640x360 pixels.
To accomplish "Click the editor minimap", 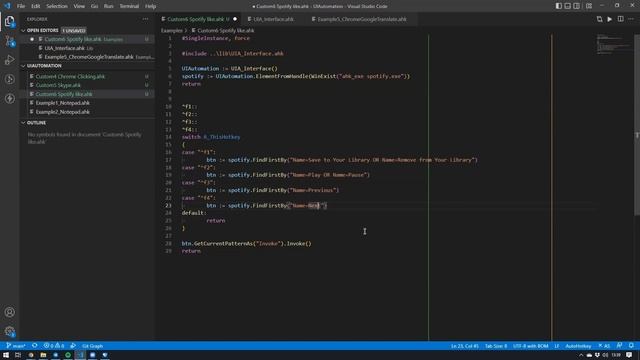I will tap(613, 44).
